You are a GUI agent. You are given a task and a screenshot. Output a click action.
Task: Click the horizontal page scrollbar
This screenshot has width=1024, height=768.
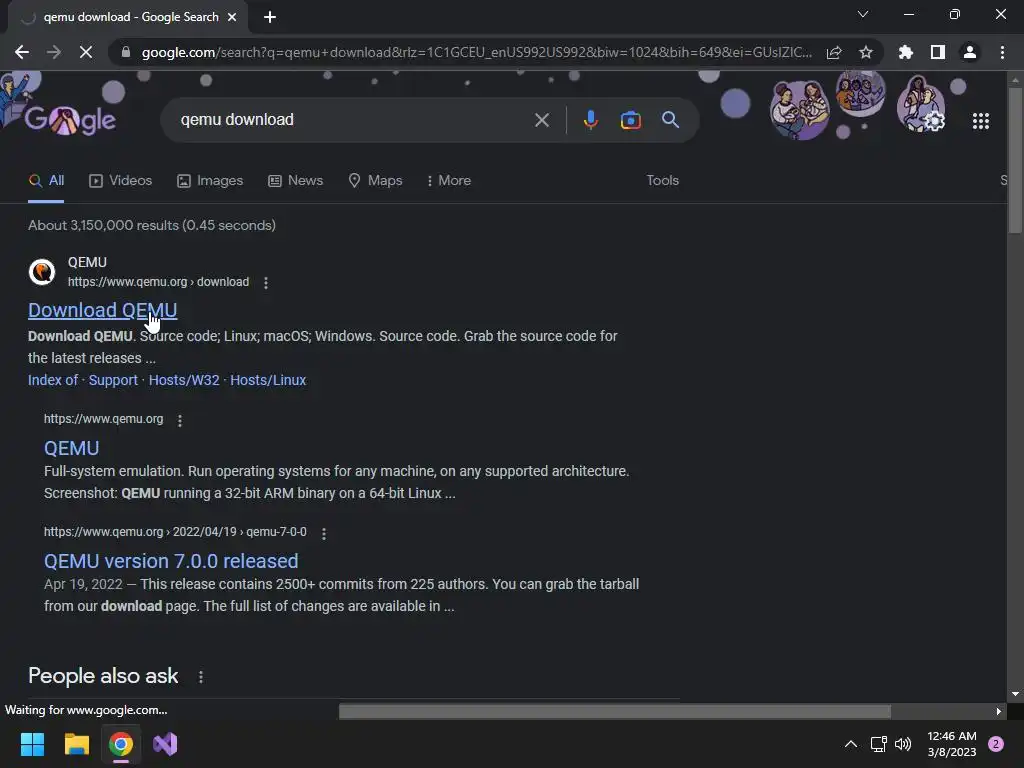tap(615, 711)
